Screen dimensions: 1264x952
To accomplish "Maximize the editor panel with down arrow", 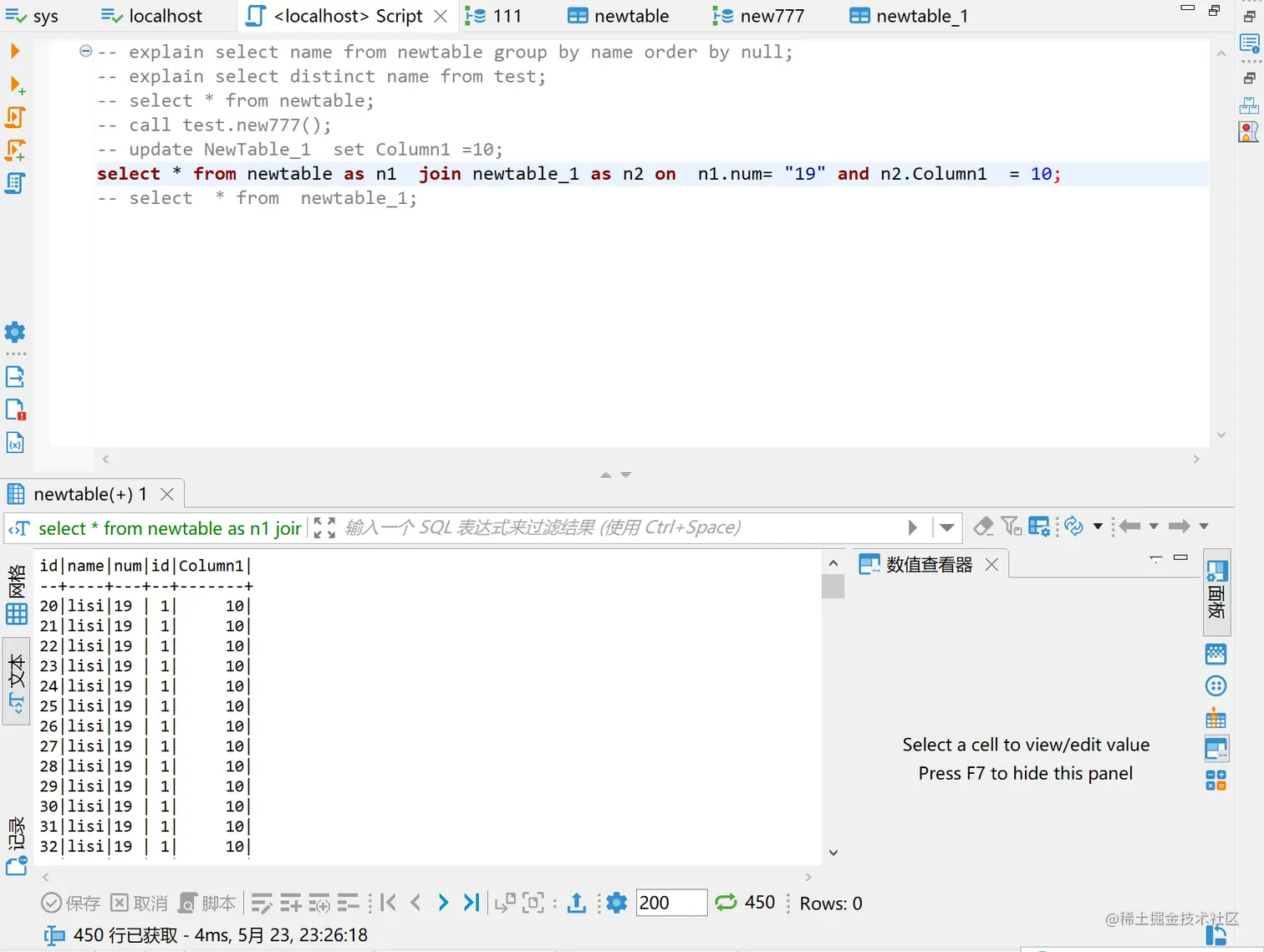I will [626, 475].
